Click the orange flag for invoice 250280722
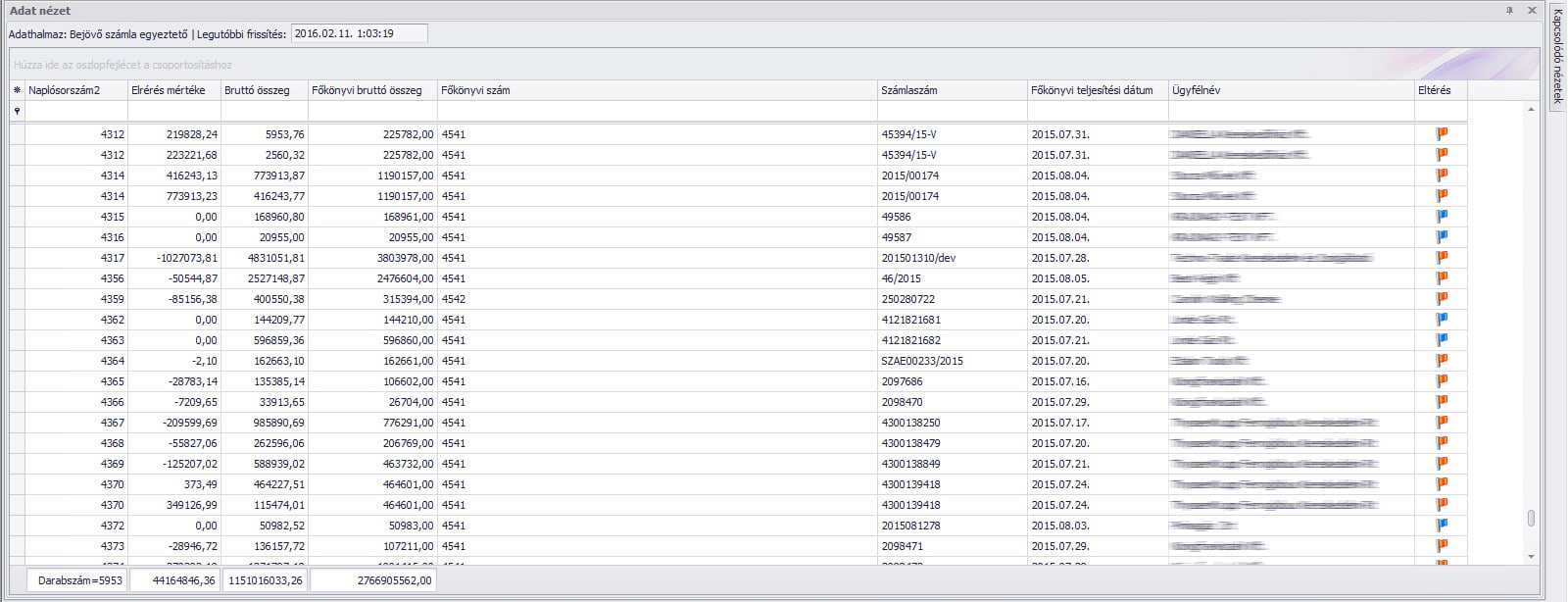The width and height of the screenshot is (1568, 602). [x=1442, y=299]
